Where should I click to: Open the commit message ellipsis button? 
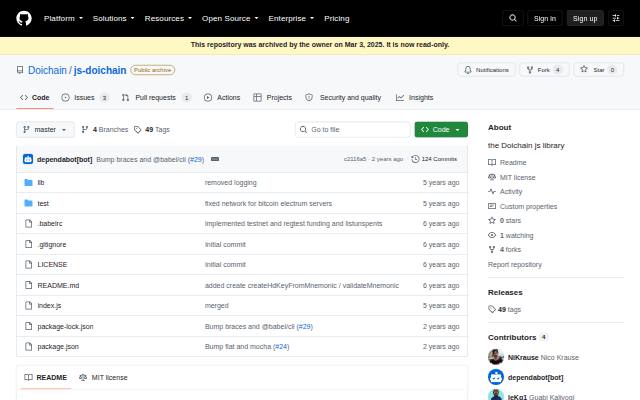[x=215, y=159]
